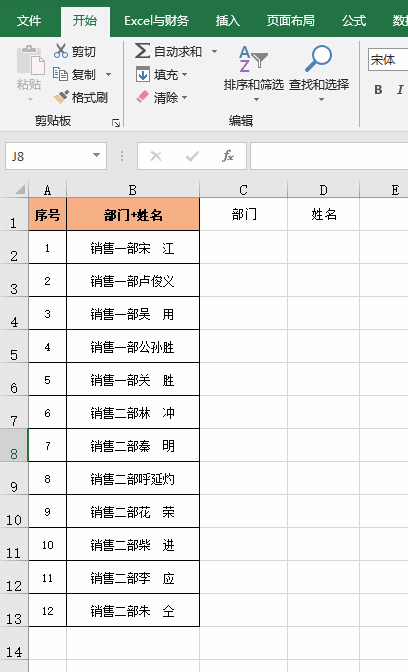Expand the Fill dropdown arrow
This screenshot has height=672, width=408.
point(185,75)
